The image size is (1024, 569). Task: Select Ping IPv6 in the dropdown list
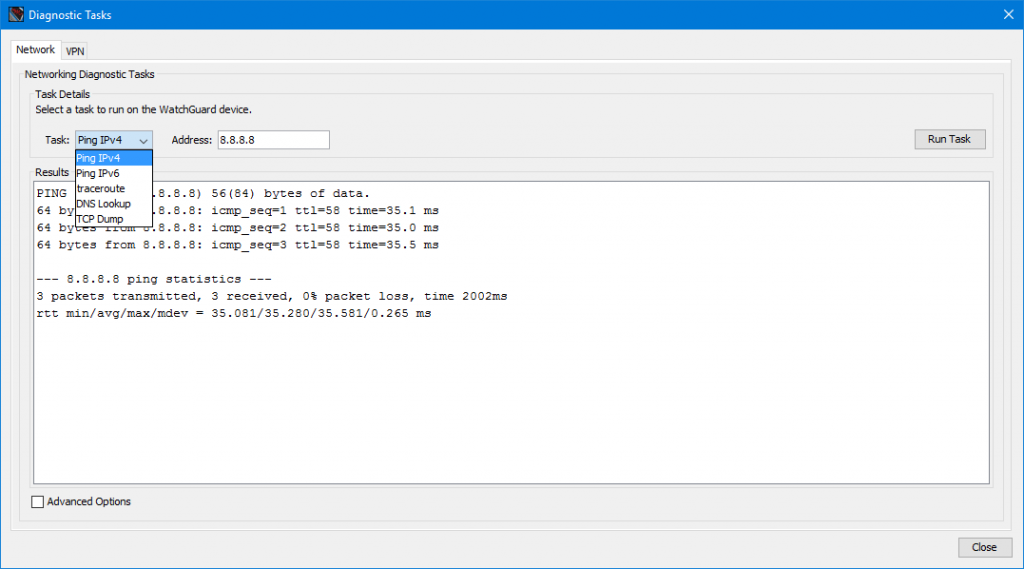pos(113,173)
